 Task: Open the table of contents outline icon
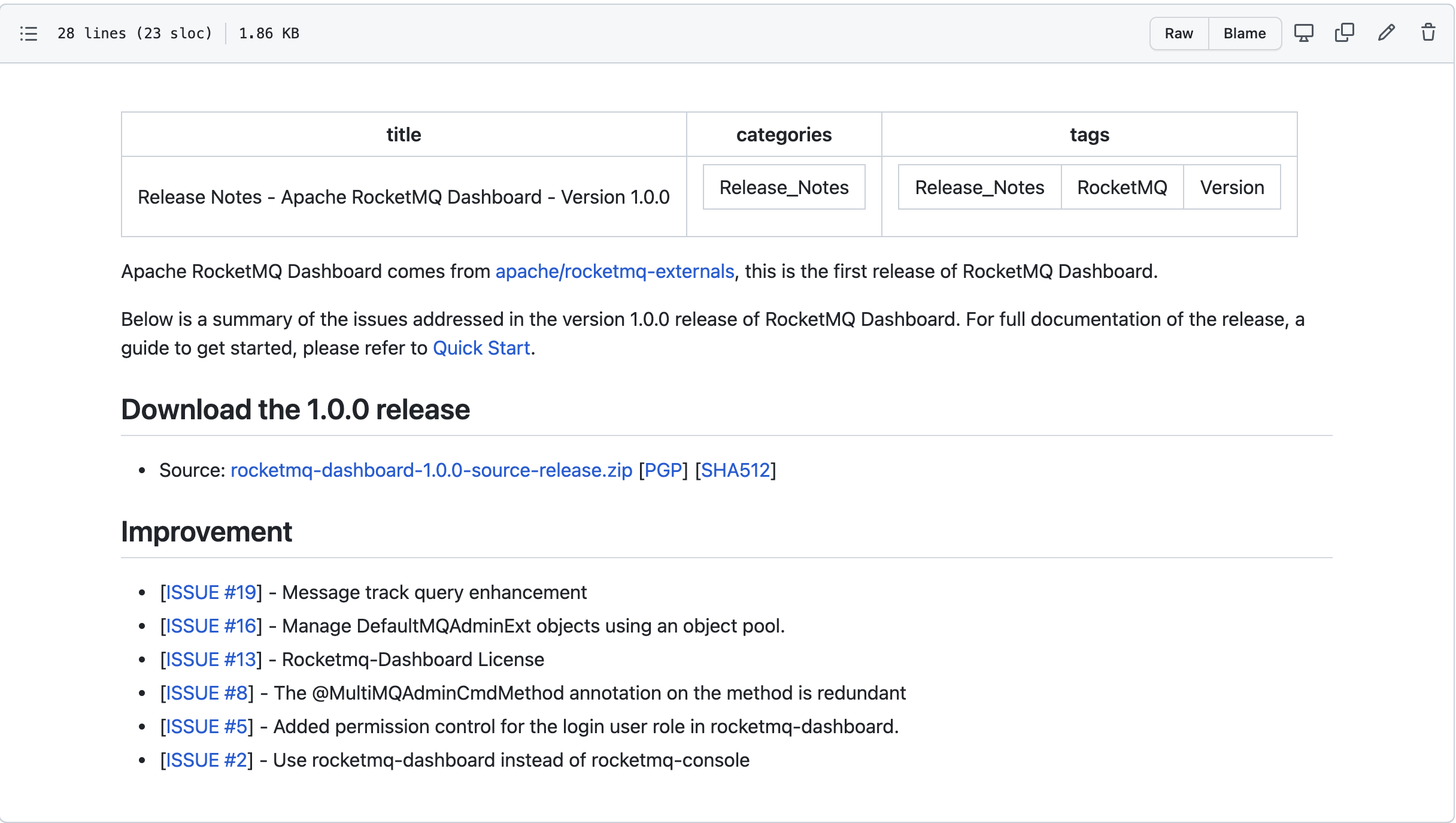(28, 34)
